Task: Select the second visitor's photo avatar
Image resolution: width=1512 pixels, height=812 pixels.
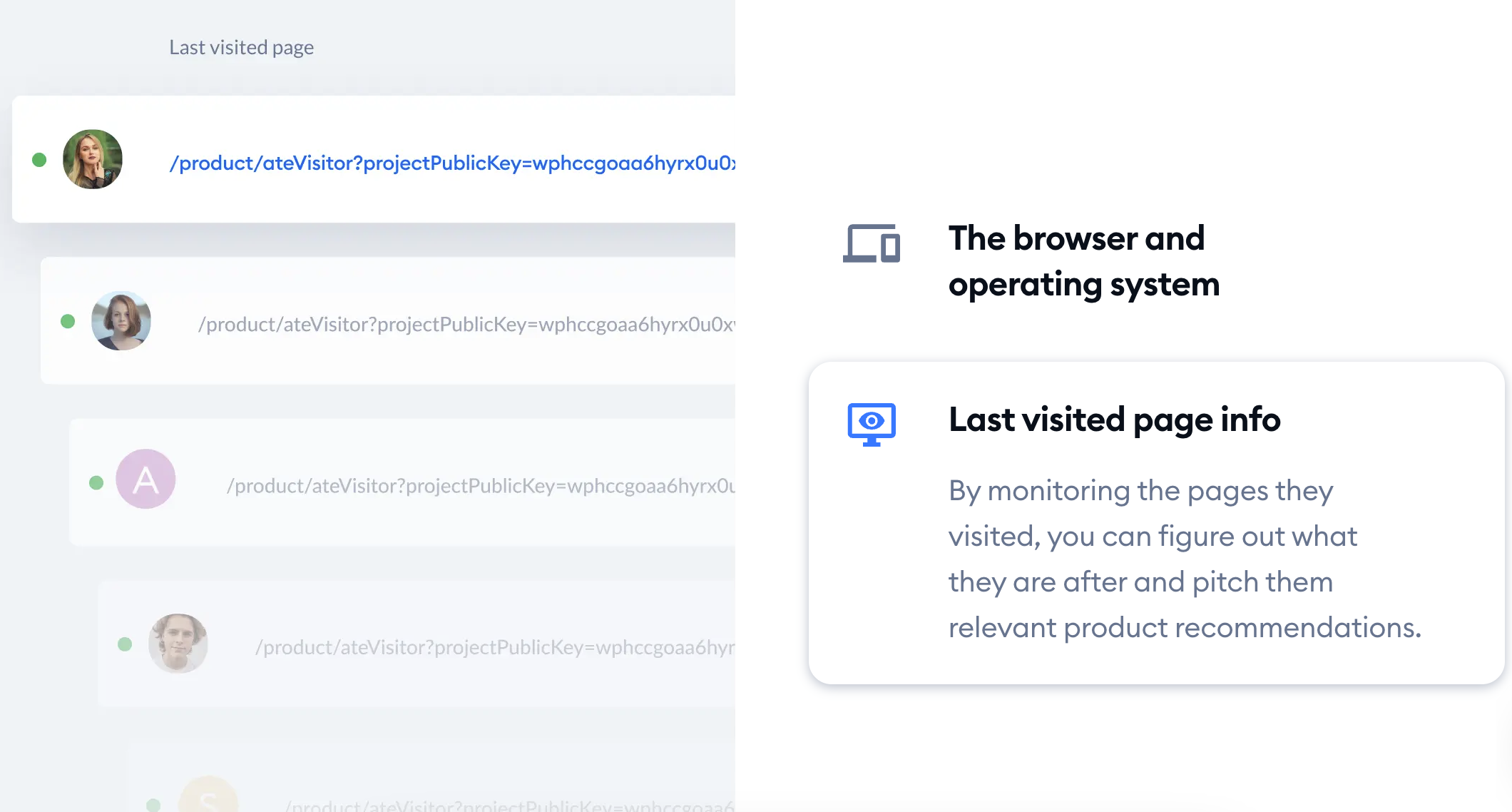Action: [x=121, y=320]
